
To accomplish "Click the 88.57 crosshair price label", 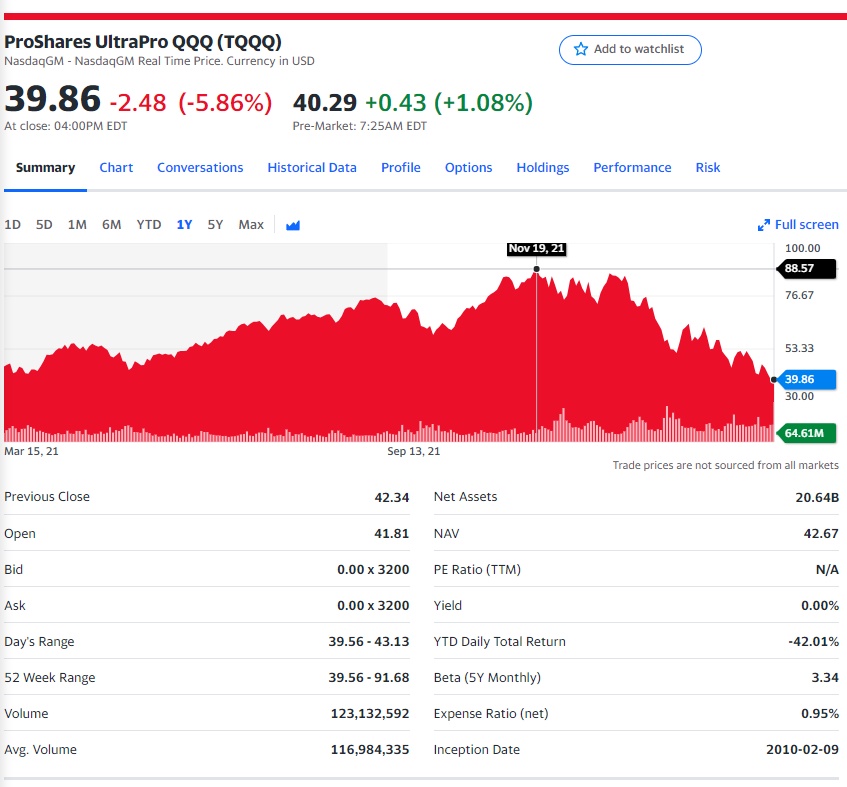I will 806,268.
